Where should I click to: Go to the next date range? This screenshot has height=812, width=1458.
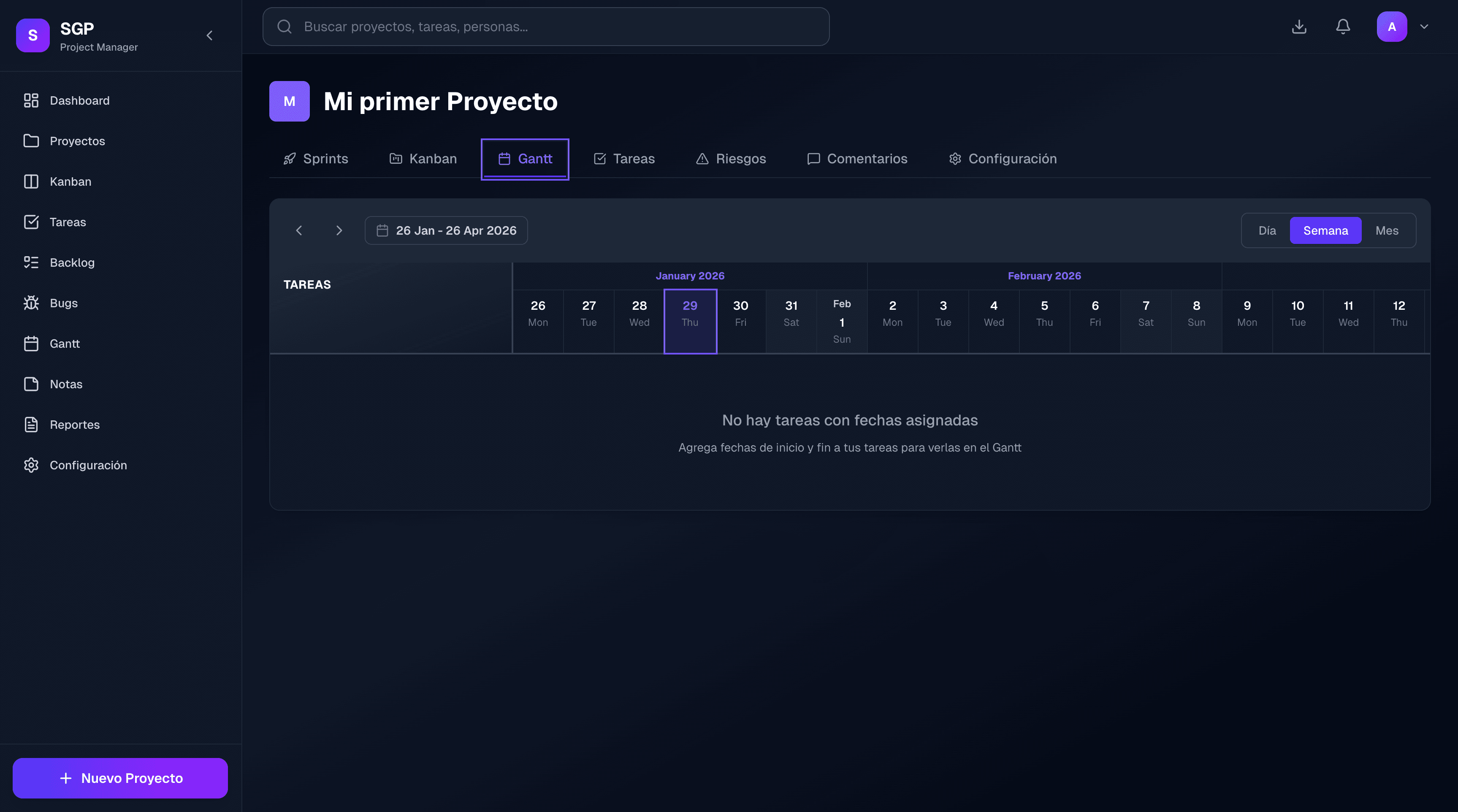click(339, 230)
